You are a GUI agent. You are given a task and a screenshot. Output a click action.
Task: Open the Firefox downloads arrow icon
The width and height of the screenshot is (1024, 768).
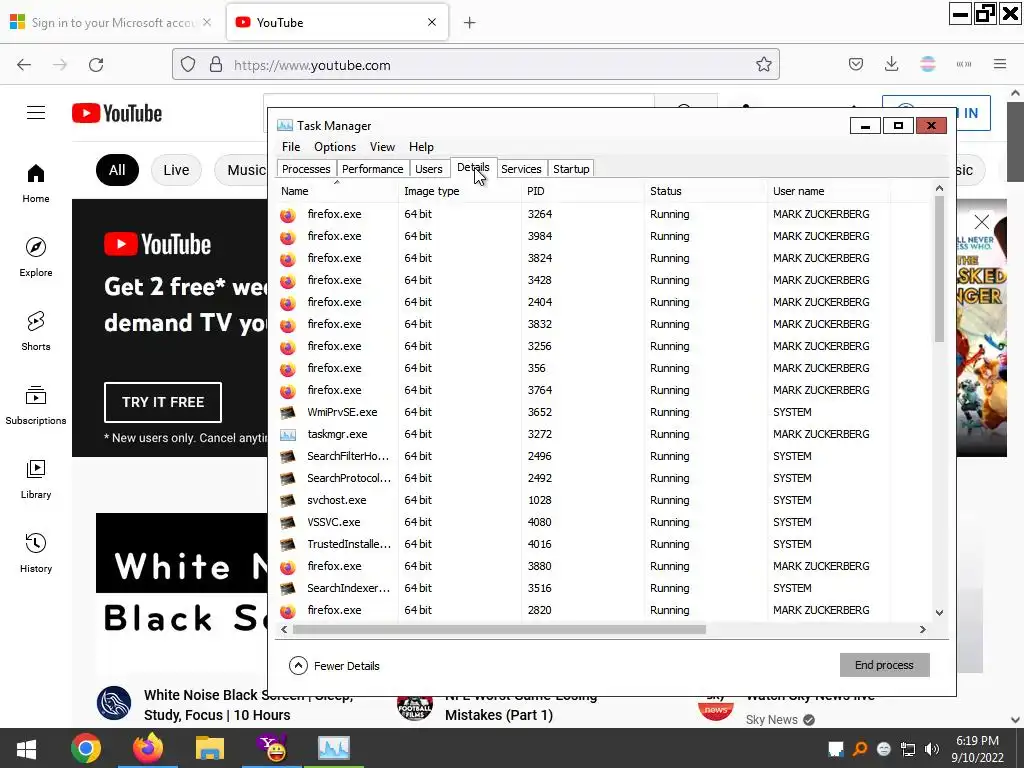[x=891, y=64]
